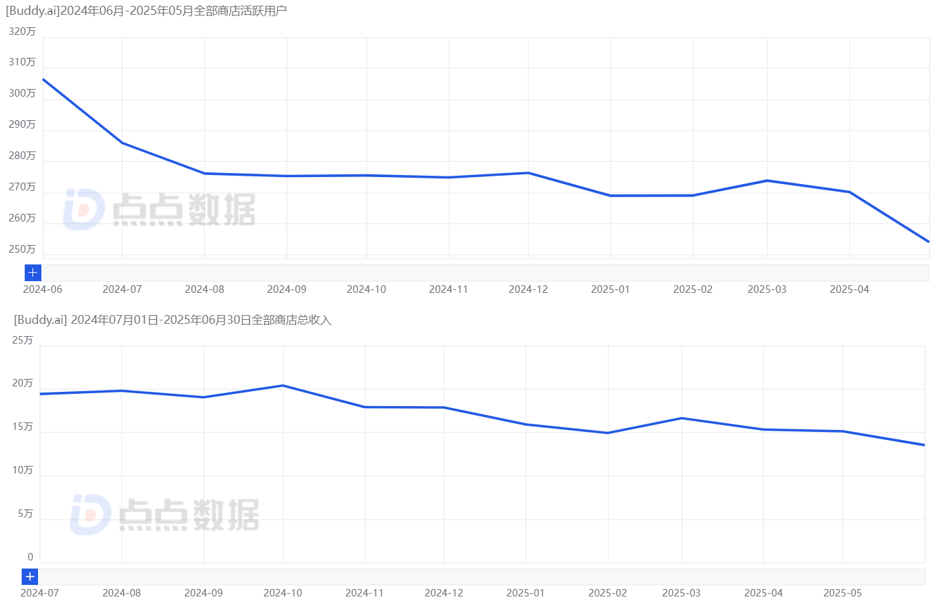Click the blue plus icon under revenue chart
The image size is (931, 609).
click(29, 576)
